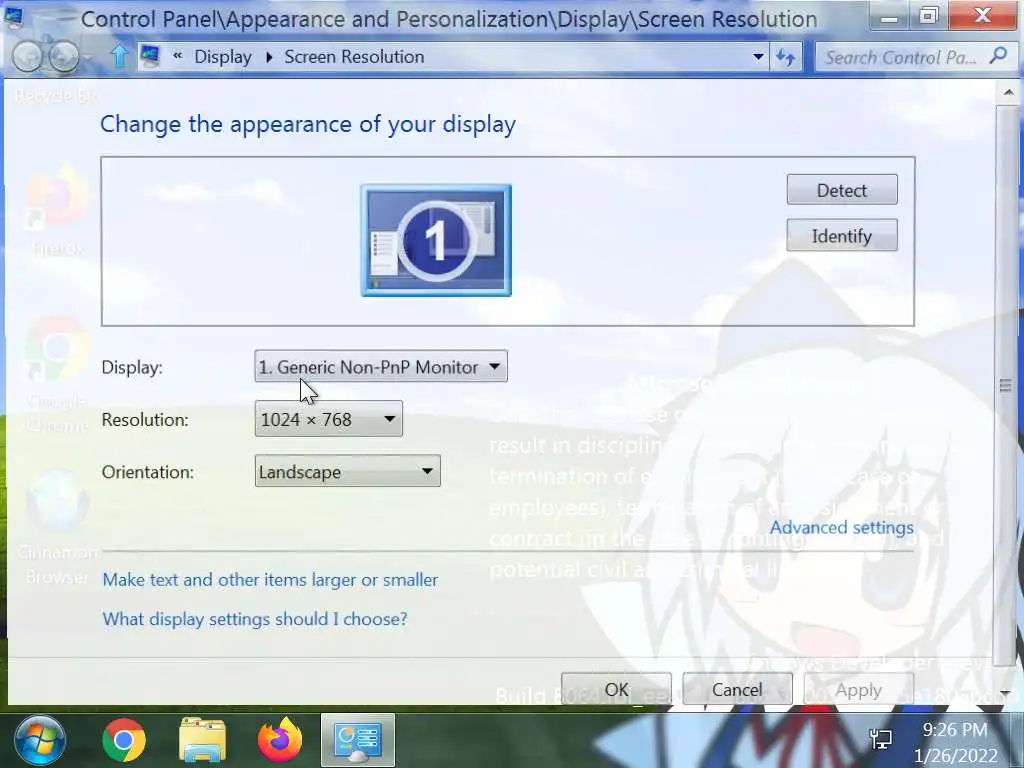Click the window title bar icon

14,16
